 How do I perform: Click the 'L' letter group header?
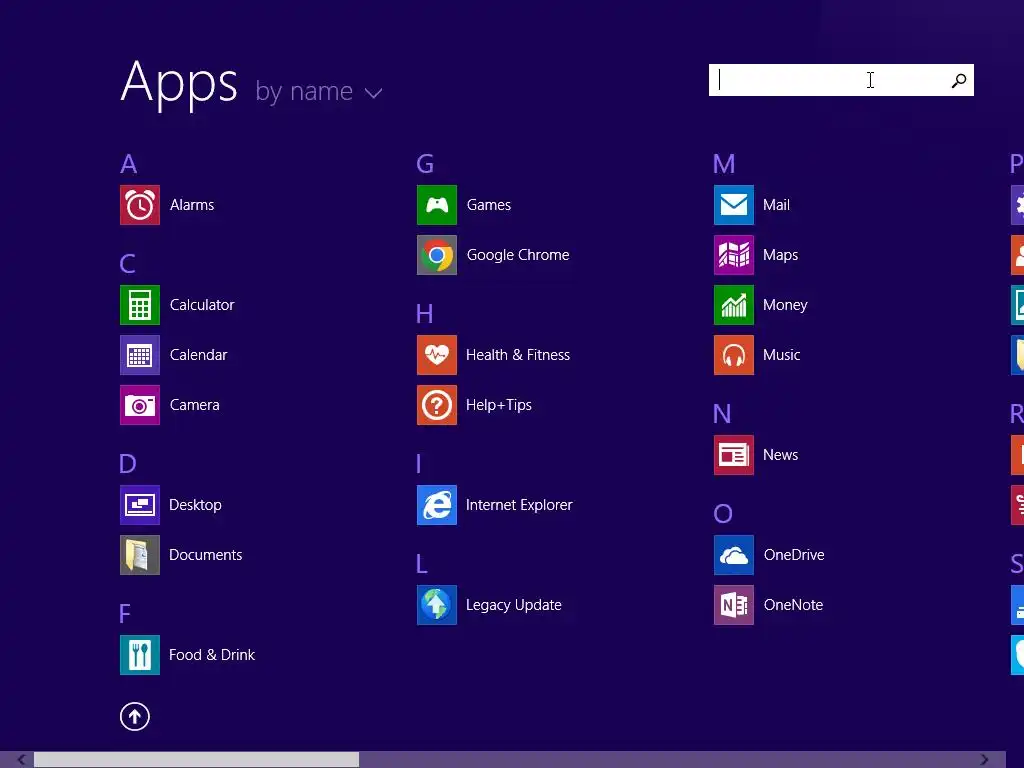coord(422,564)
